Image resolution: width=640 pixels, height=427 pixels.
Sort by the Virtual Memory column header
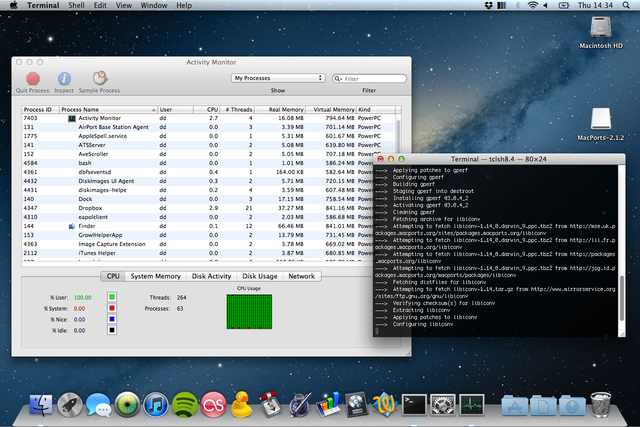click(331, 109)
